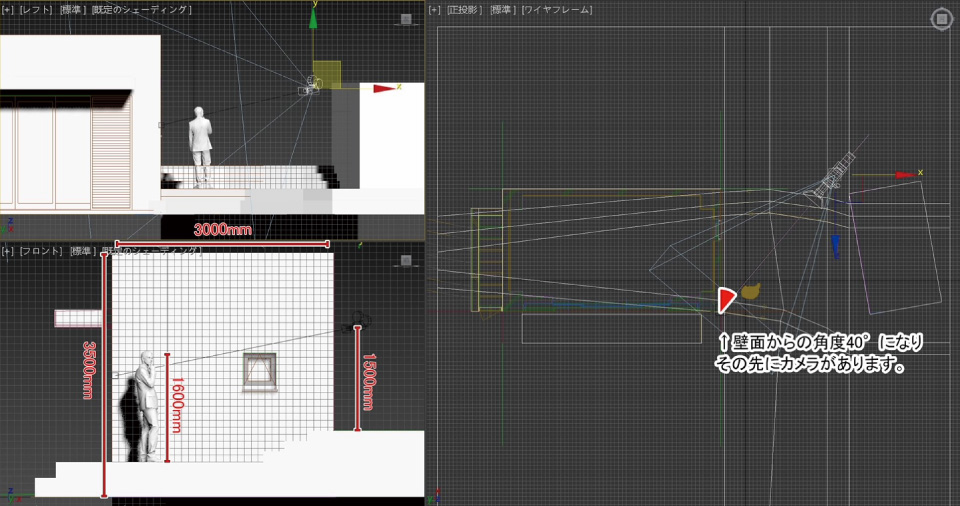The height and width of the screenshot is (506, 960).
Task: Select the small window object on tiled wall
Action: pyautogui.click(x=260, y=371)
